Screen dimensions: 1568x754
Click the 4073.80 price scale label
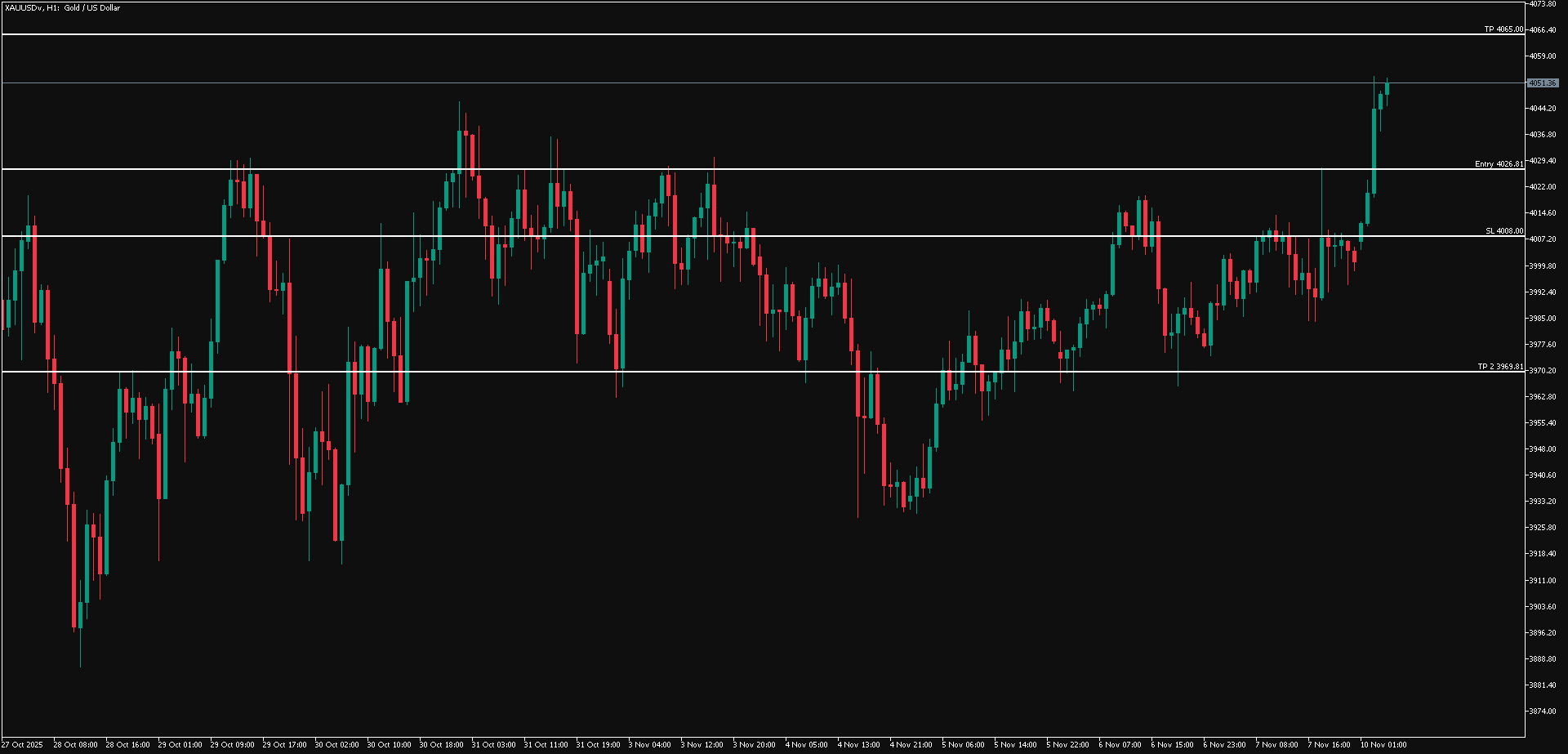pyautogui.click(x=1542, y=4)
